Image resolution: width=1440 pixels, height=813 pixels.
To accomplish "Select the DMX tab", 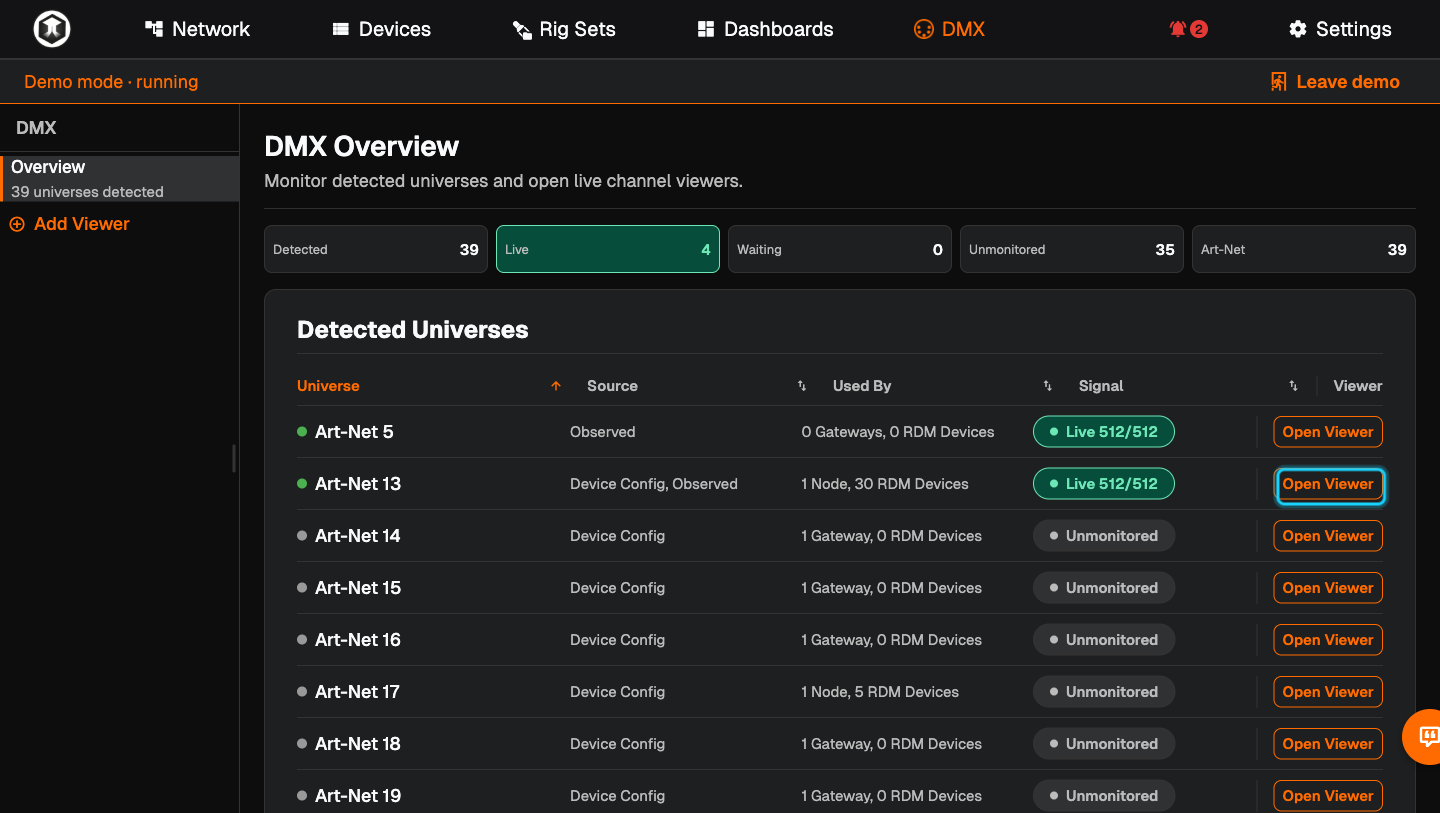I will click(x=949, y=29).
